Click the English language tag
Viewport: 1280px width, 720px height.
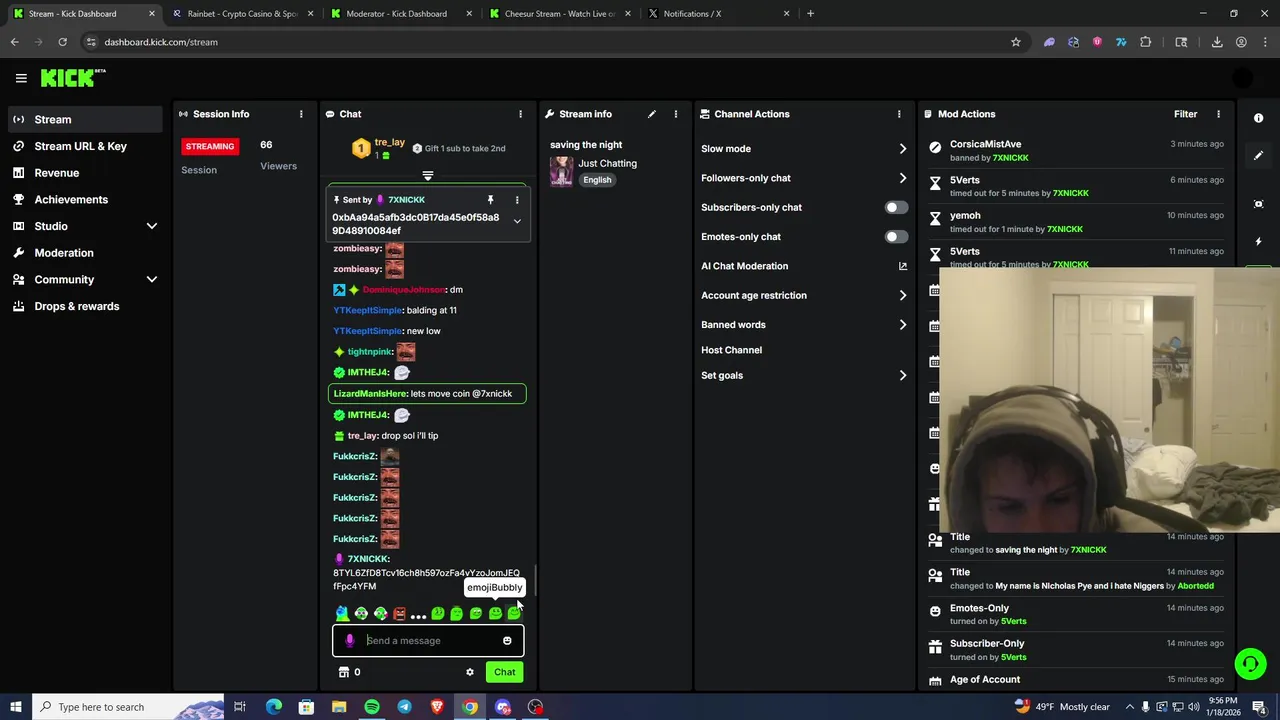point(597,180)
